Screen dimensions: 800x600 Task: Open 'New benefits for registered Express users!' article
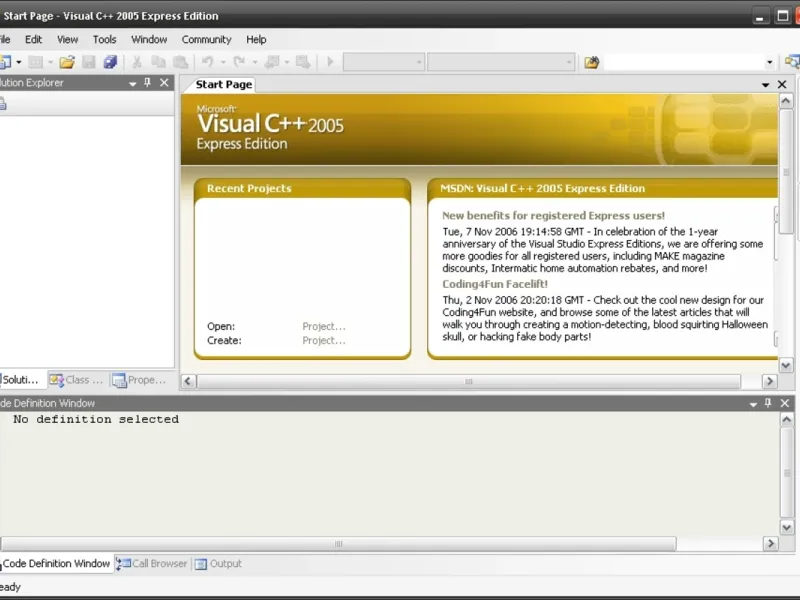553,215
